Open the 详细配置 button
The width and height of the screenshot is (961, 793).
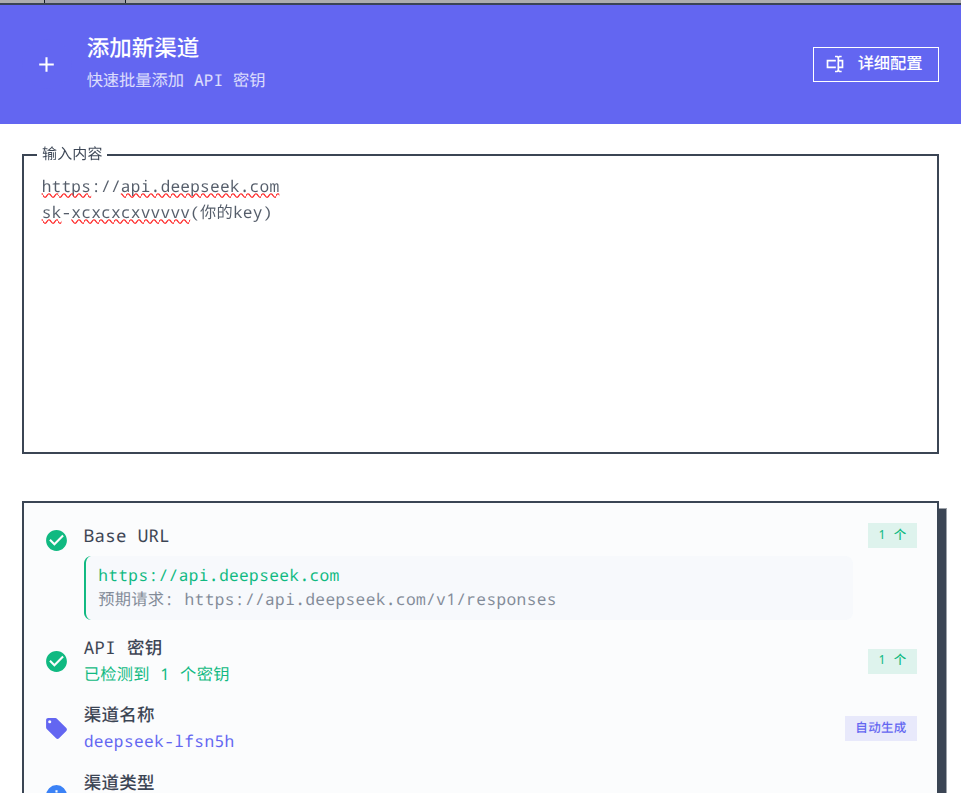click(x=875, y=64)
